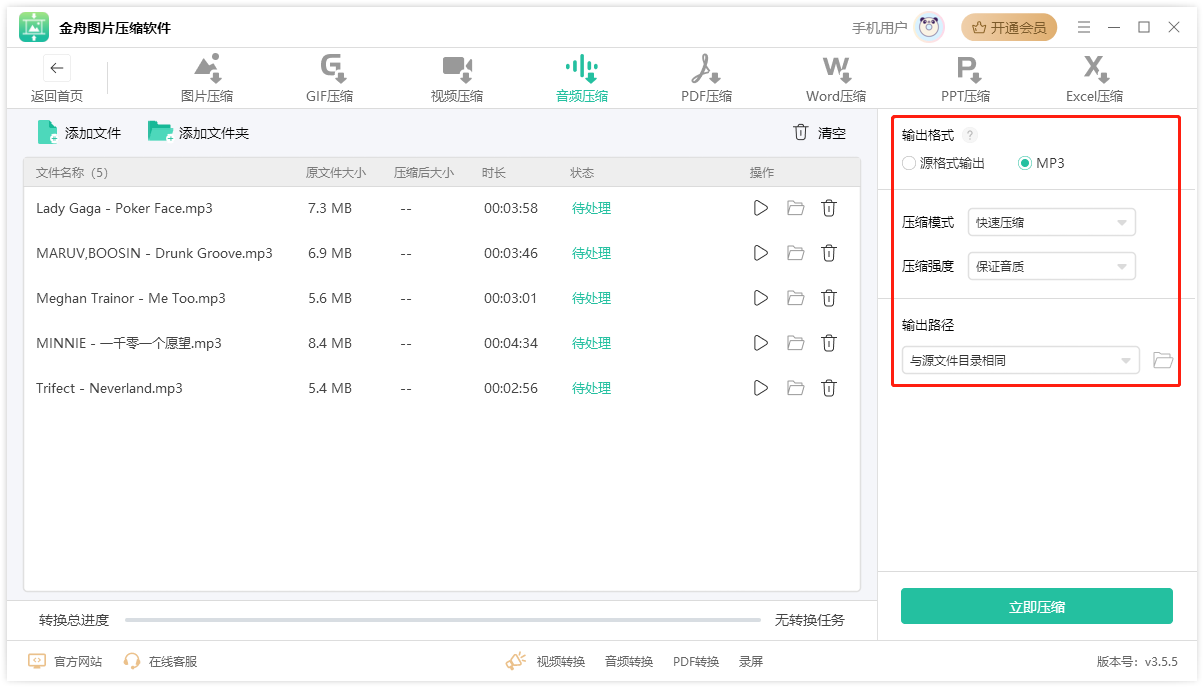Play Lady Gaga - Poker Face.mp3
This screenshot has height=688, width=1204.
tap(761, 208)
